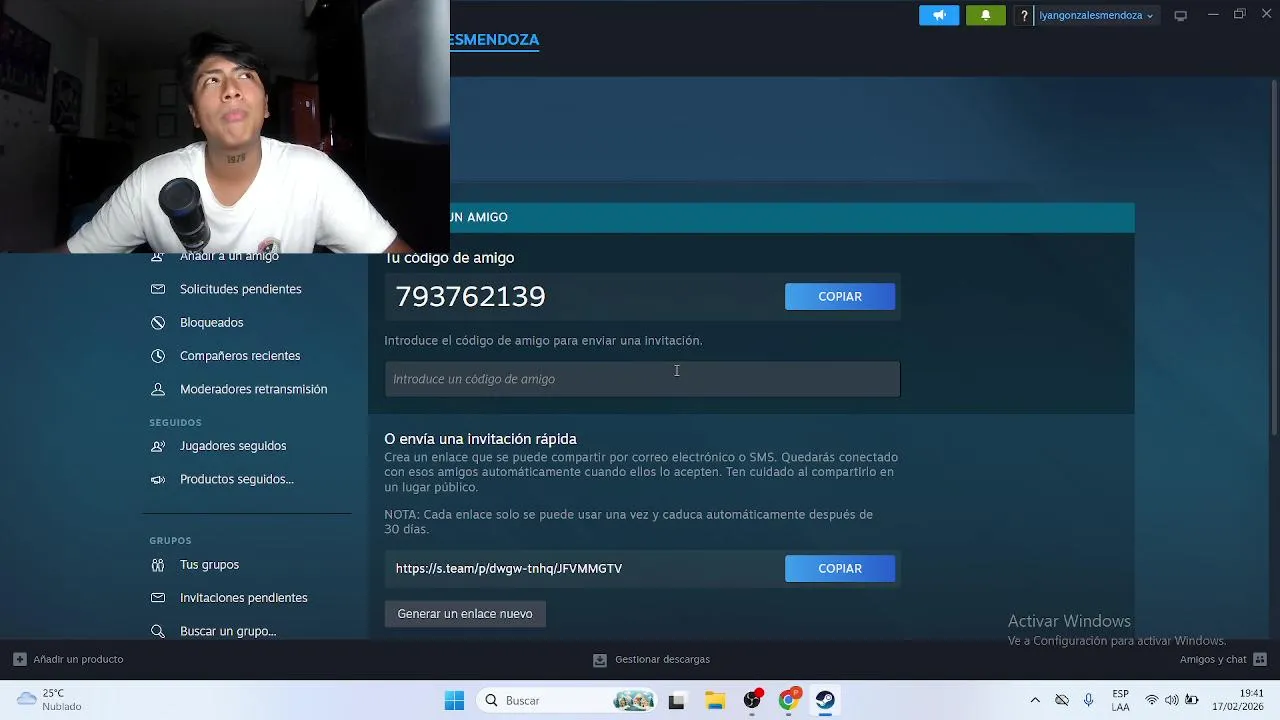Click the download icon beside Gestionar descargas
The height and width of the screenshot is (720, 1280).
pyautogui.click(x=600, y=660)
